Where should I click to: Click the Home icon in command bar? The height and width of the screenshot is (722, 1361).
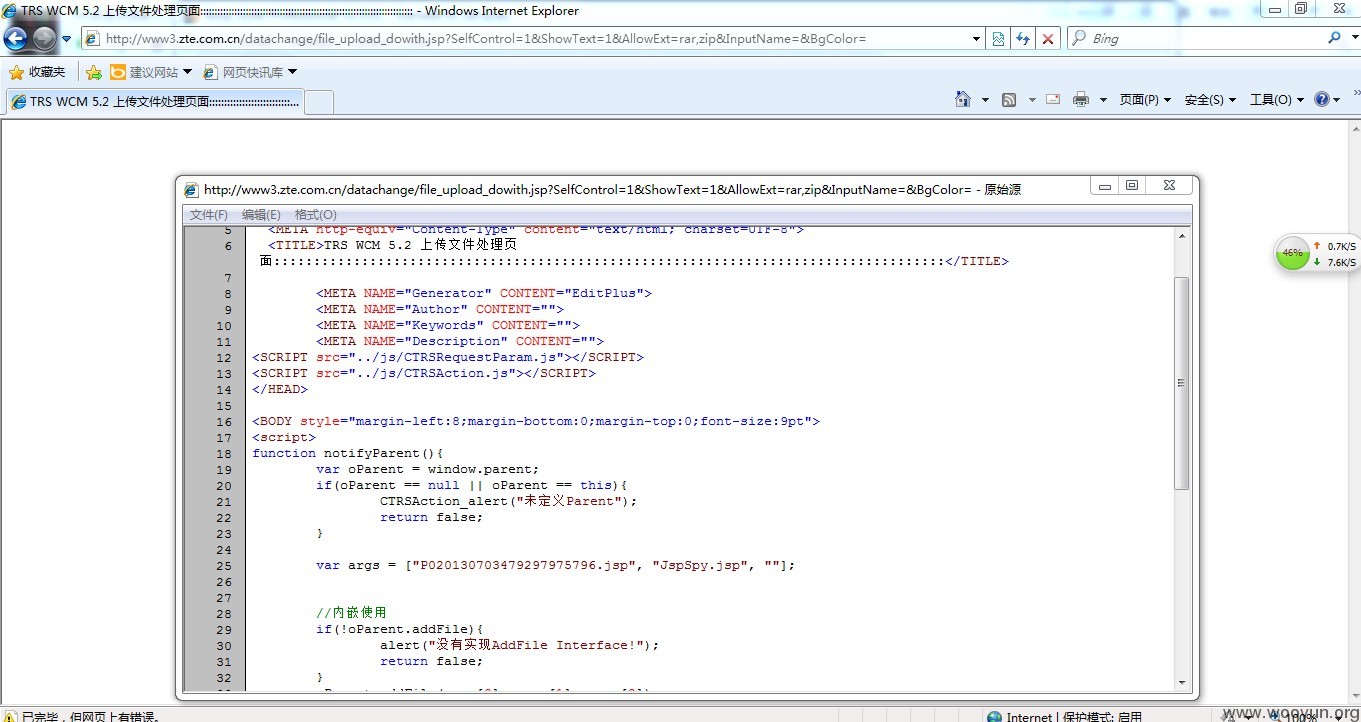962,99
